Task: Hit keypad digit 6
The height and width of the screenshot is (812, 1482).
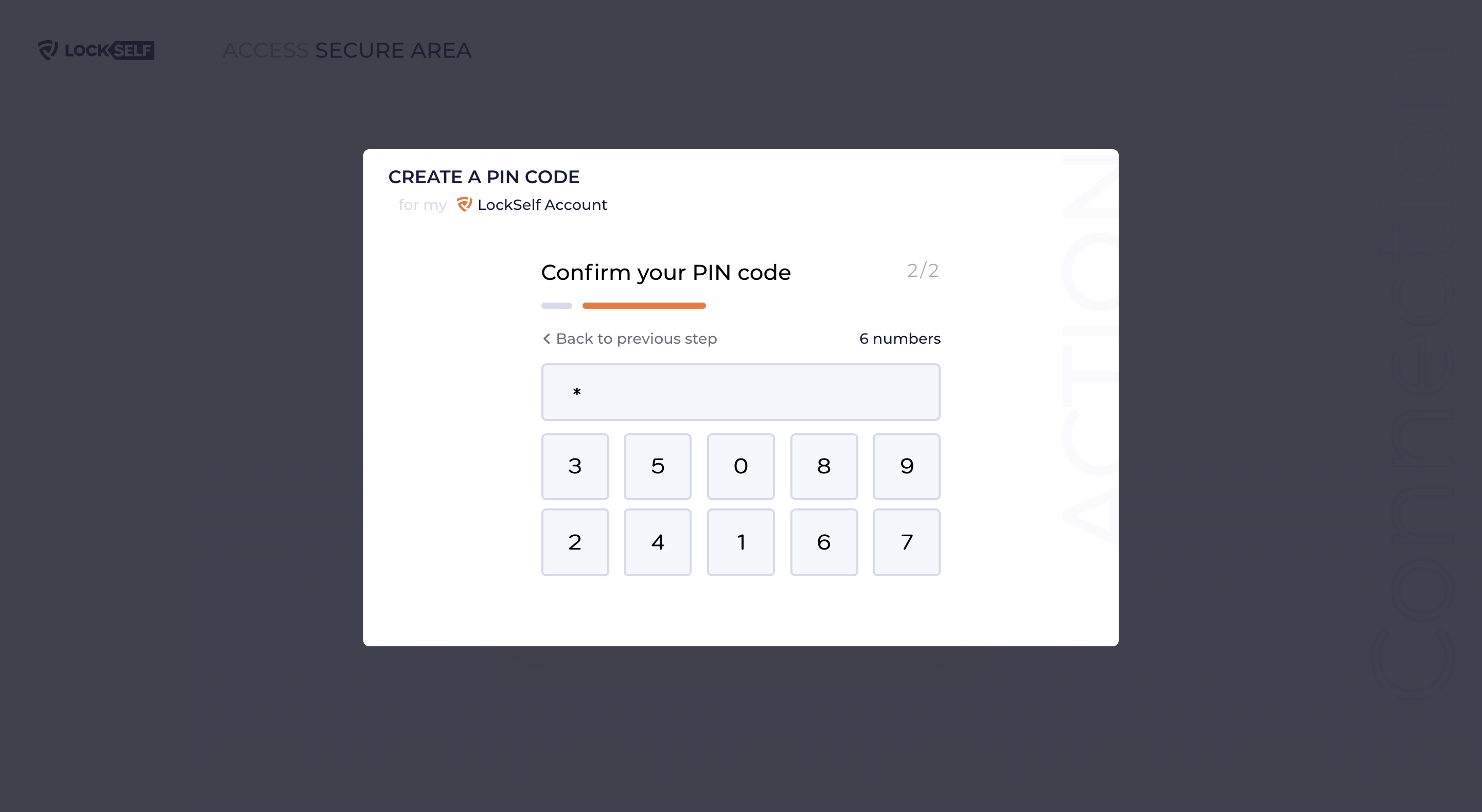Action: click(x=824, y=542)
